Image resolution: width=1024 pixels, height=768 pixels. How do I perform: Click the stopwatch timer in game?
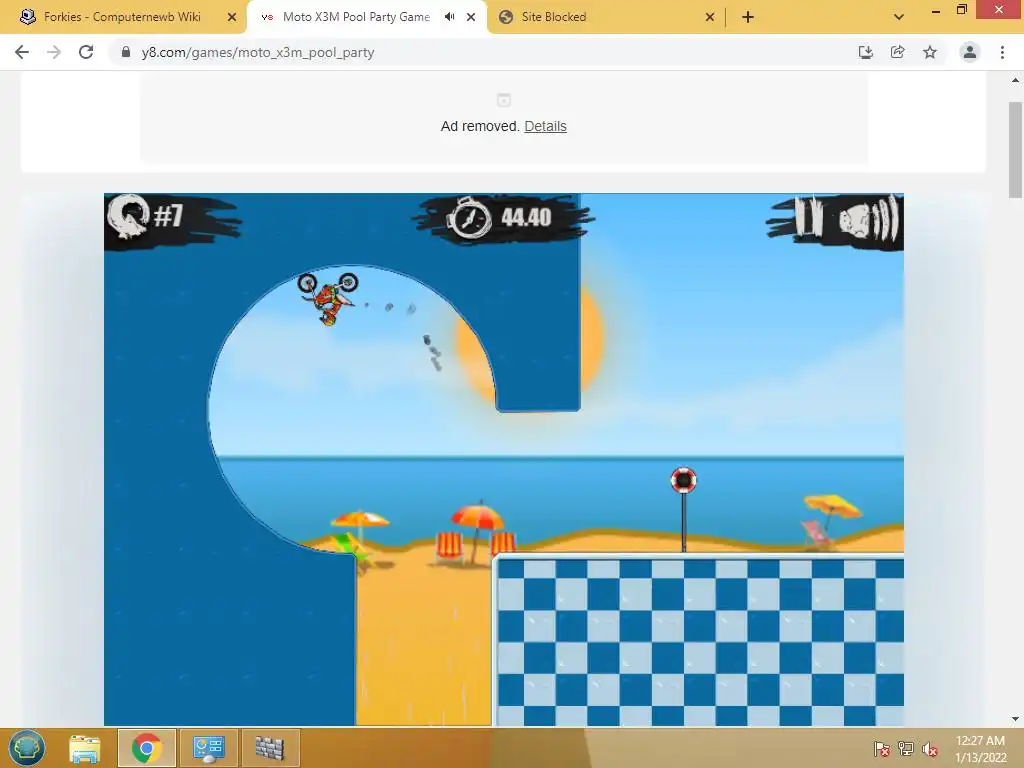point(468,218)
